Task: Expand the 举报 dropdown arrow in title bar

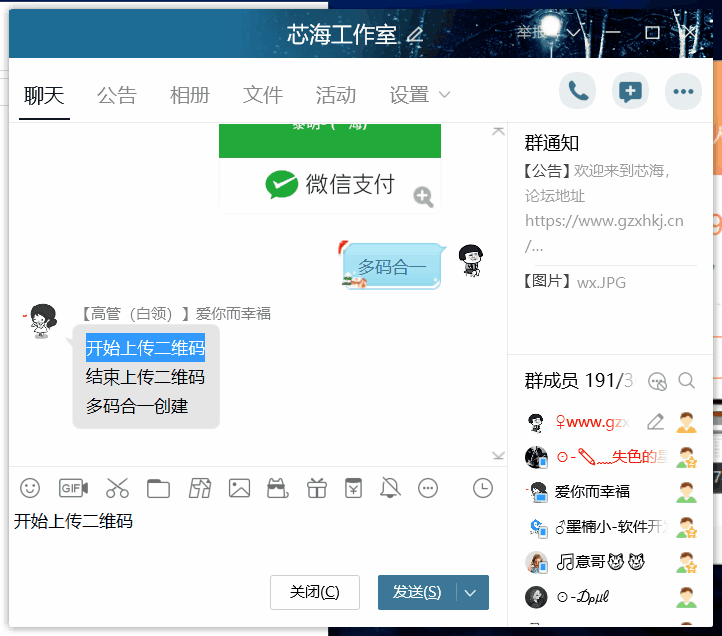Action: (x=573, y=33)
